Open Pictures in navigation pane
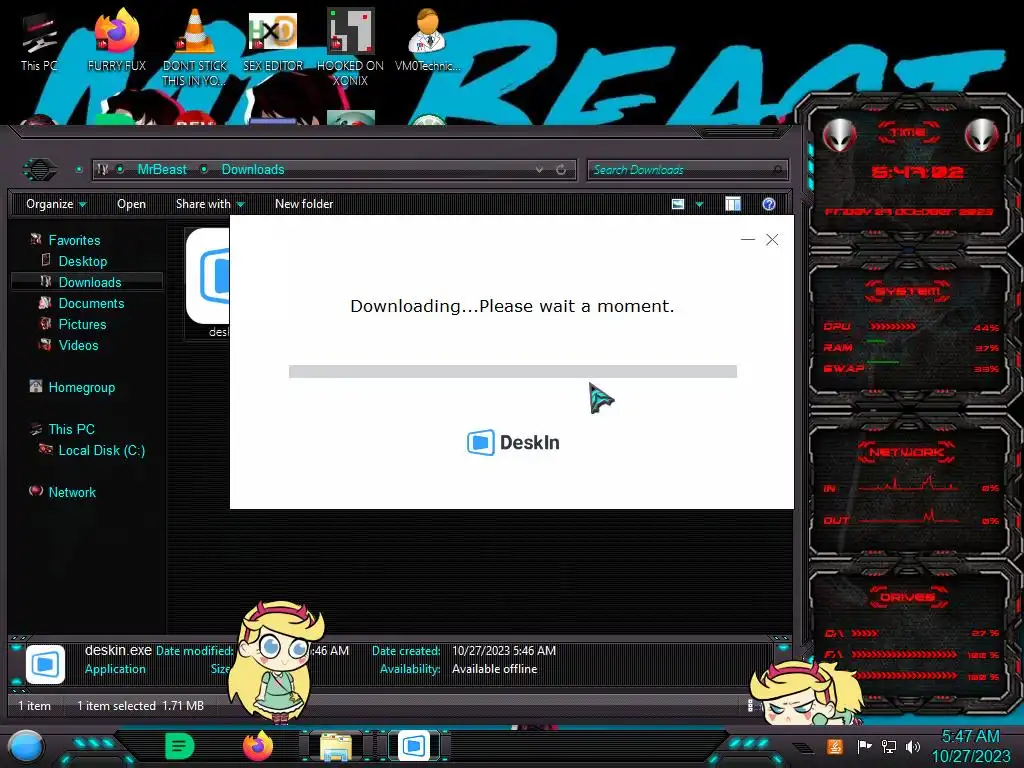The height and width of the screenshot is (768, 1024). [82, 324]
